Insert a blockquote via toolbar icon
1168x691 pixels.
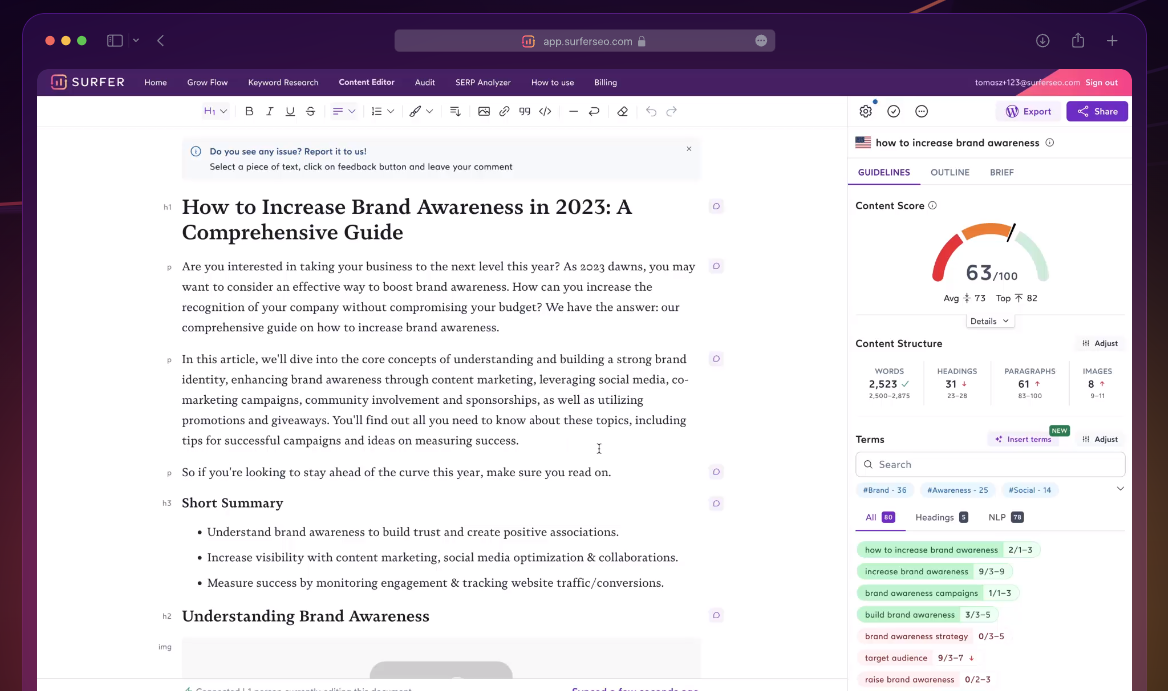[x=524, y=112]
